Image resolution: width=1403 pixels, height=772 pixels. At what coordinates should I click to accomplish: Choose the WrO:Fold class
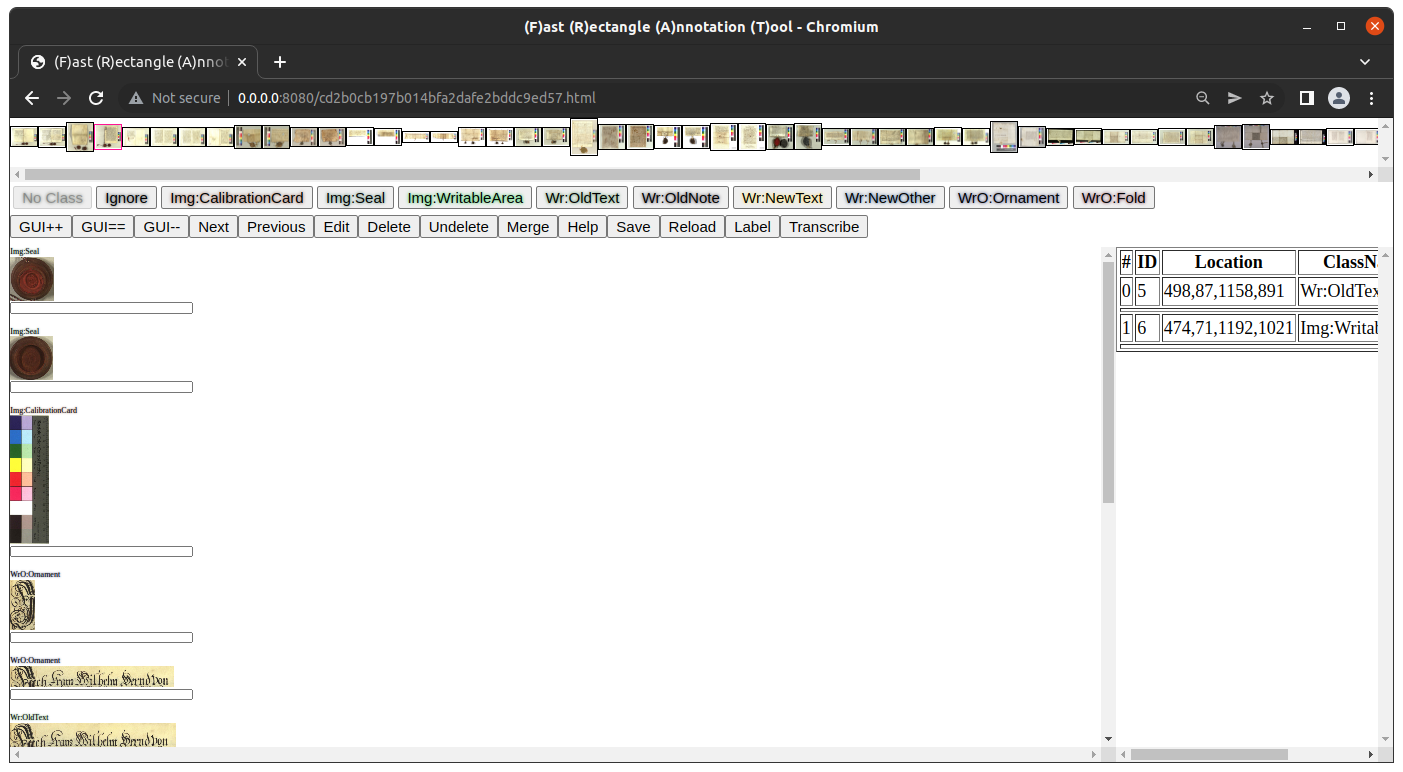(x=1114, y=198)
